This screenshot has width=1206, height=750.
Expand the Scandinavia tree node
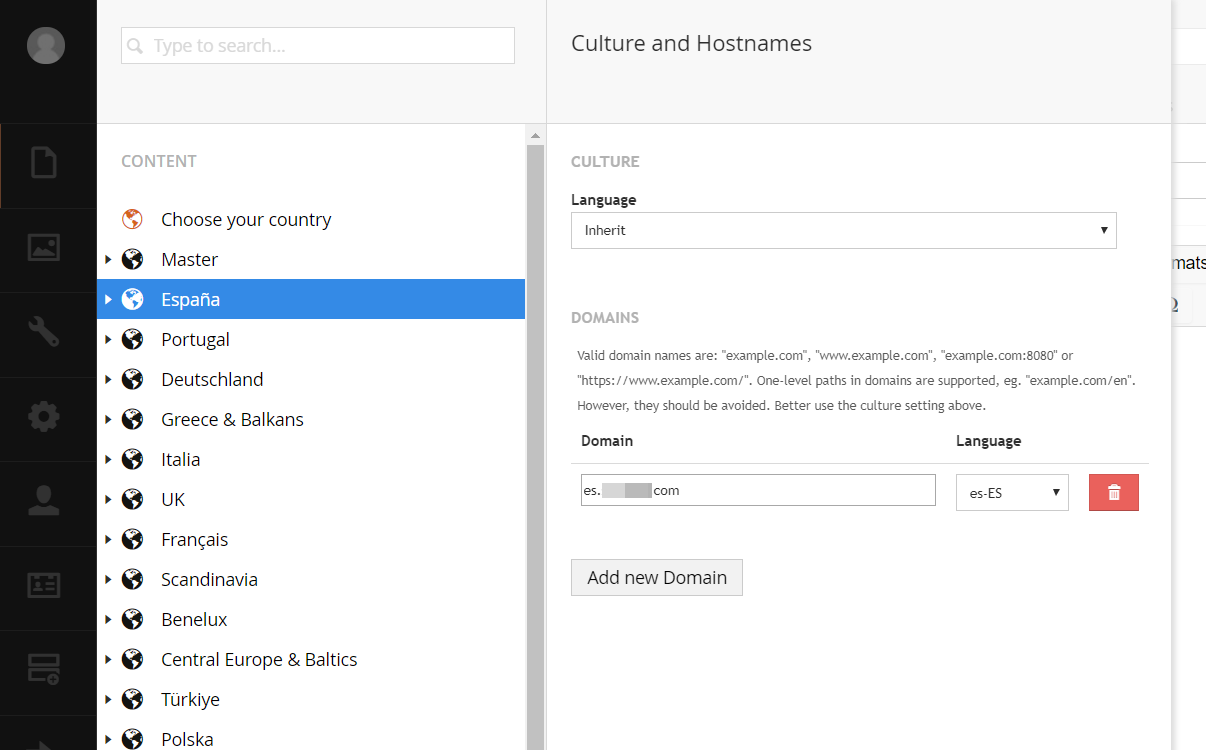tap(108, 579)
